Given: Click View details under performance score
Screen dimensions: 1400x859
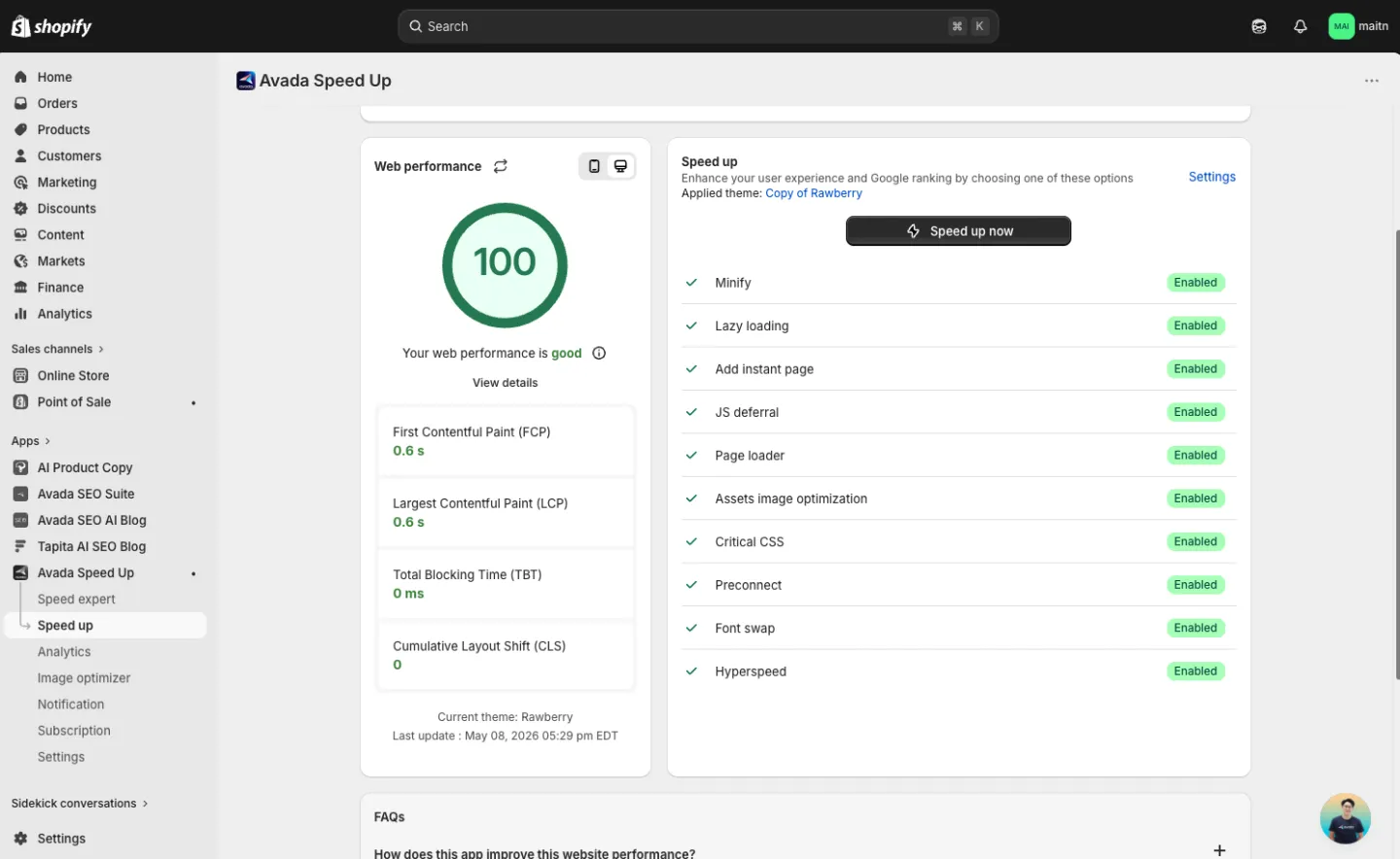Looking at the screenshot, I should [505, 383].
